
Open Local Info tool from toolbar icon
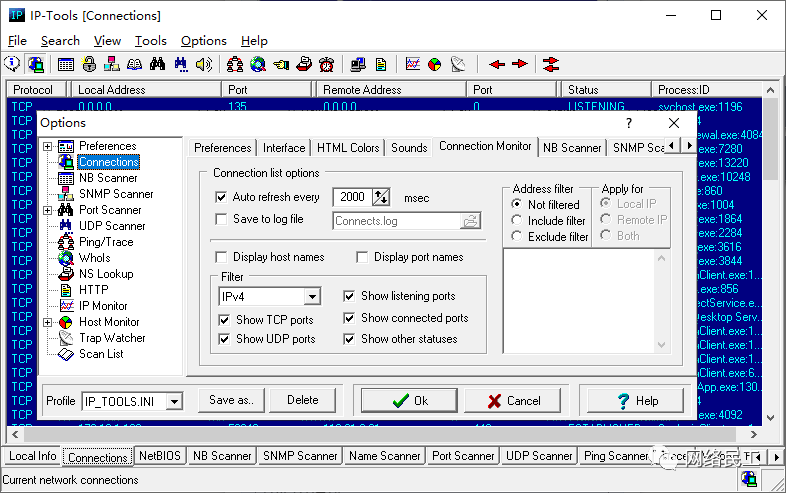point(12,64)
